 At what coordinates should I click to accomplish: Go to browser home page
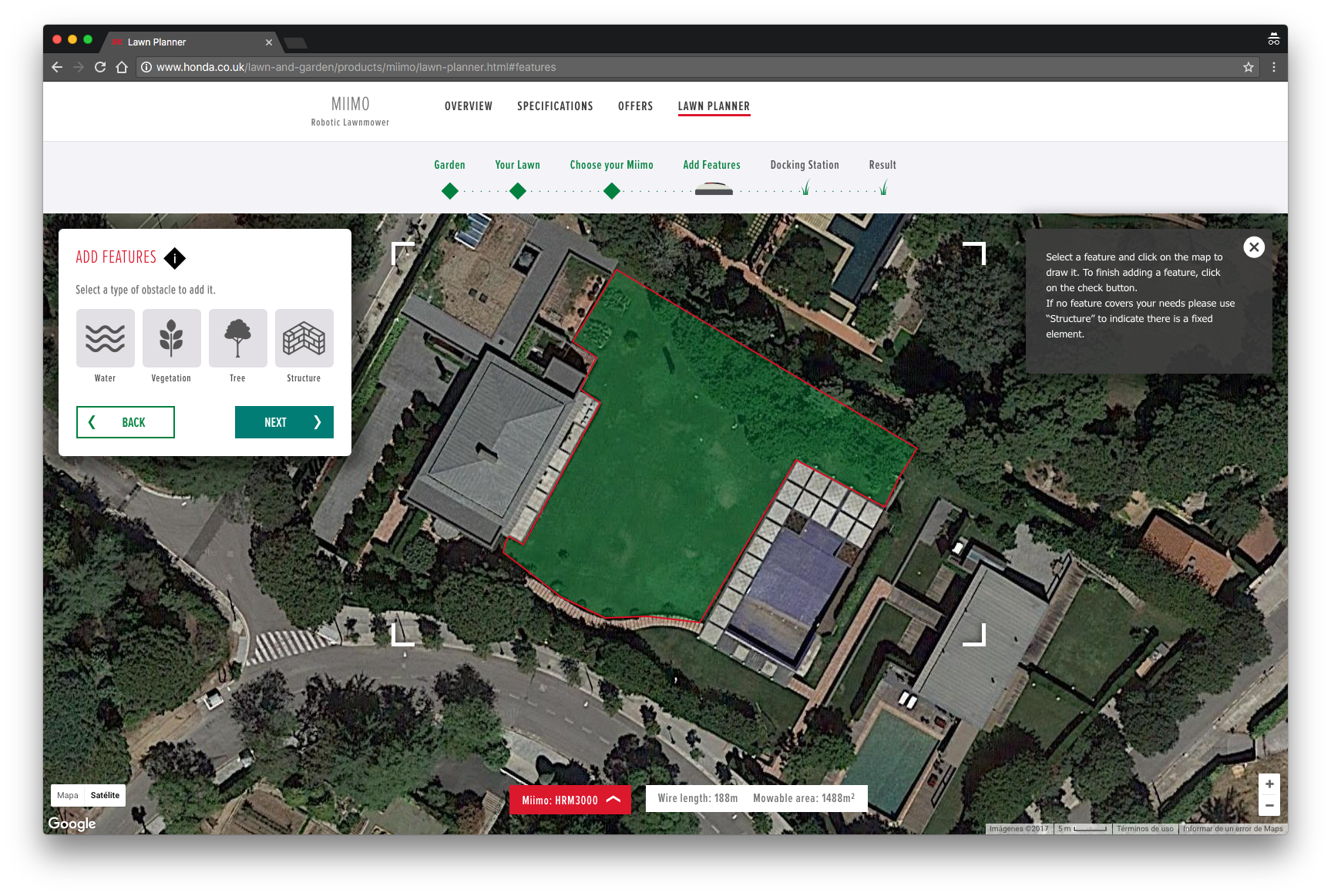click(x=122, y=67)
